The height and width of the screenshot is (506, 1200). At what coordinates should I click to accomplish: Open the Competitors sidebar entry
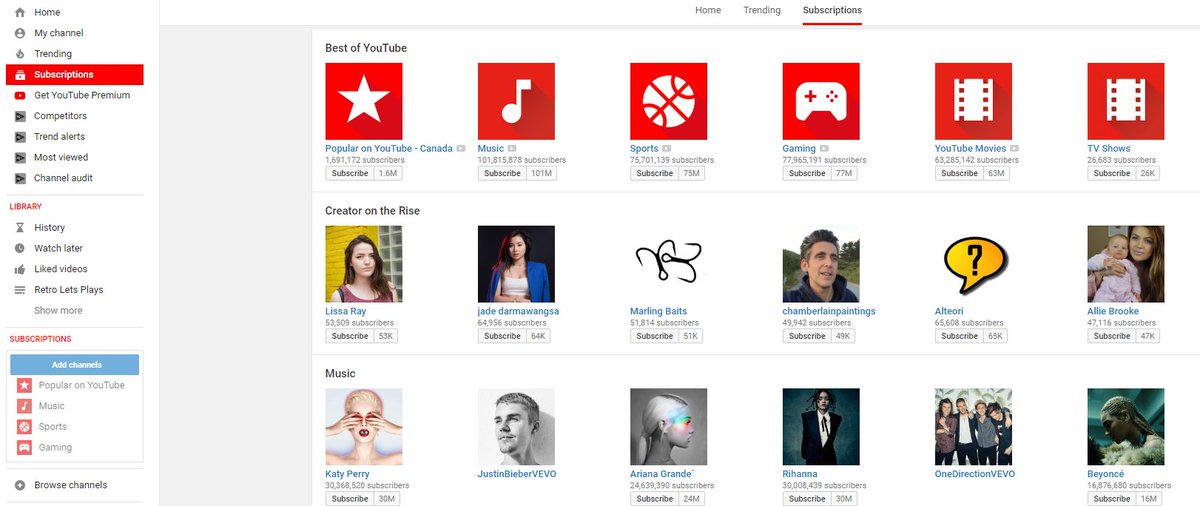pyautogui.click(x=61, y=116)
